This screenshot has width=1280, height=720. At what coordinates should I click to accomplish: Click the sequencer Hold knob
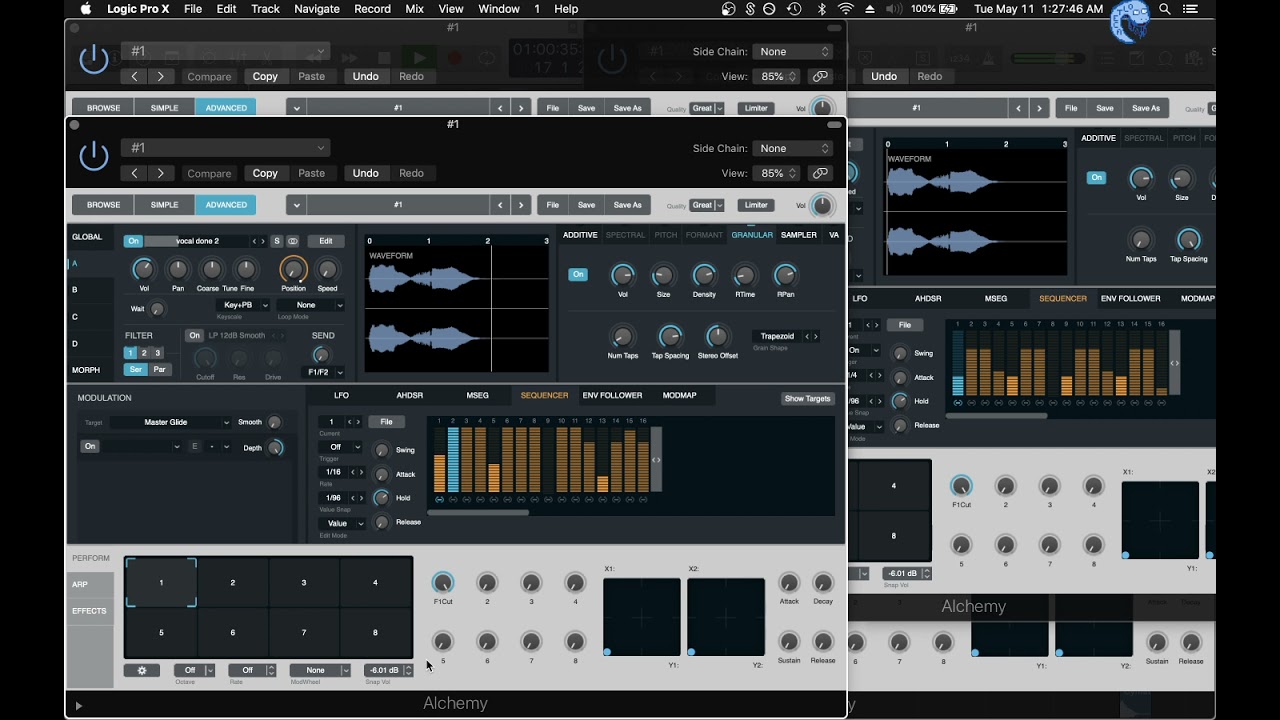pyautogui.click(x=381, y=498)
